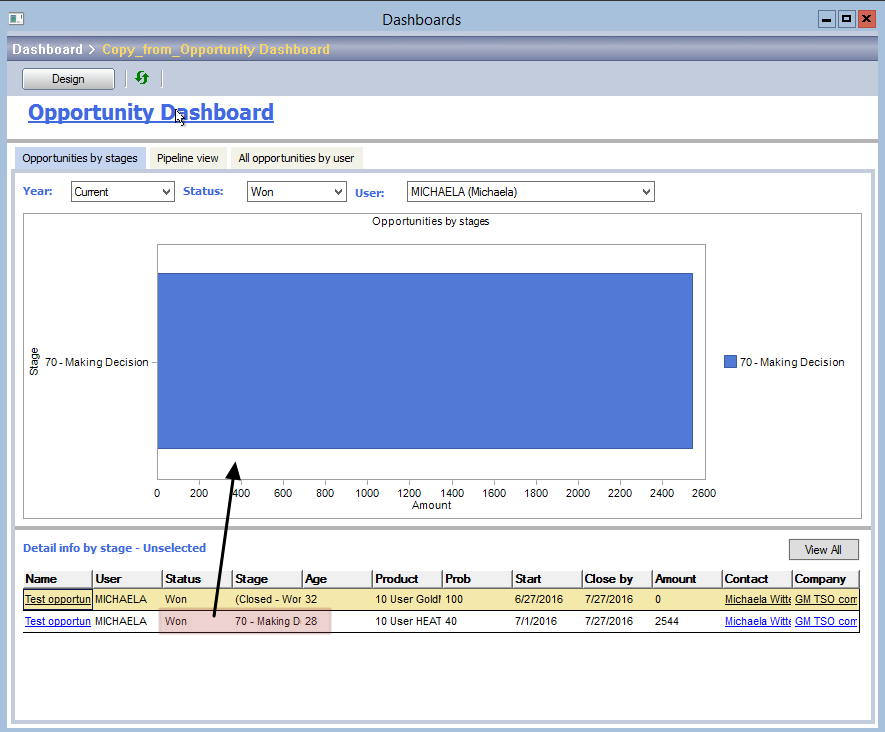
Task: Click the Dashboard breadcrumb link
Action: (47, 48)
